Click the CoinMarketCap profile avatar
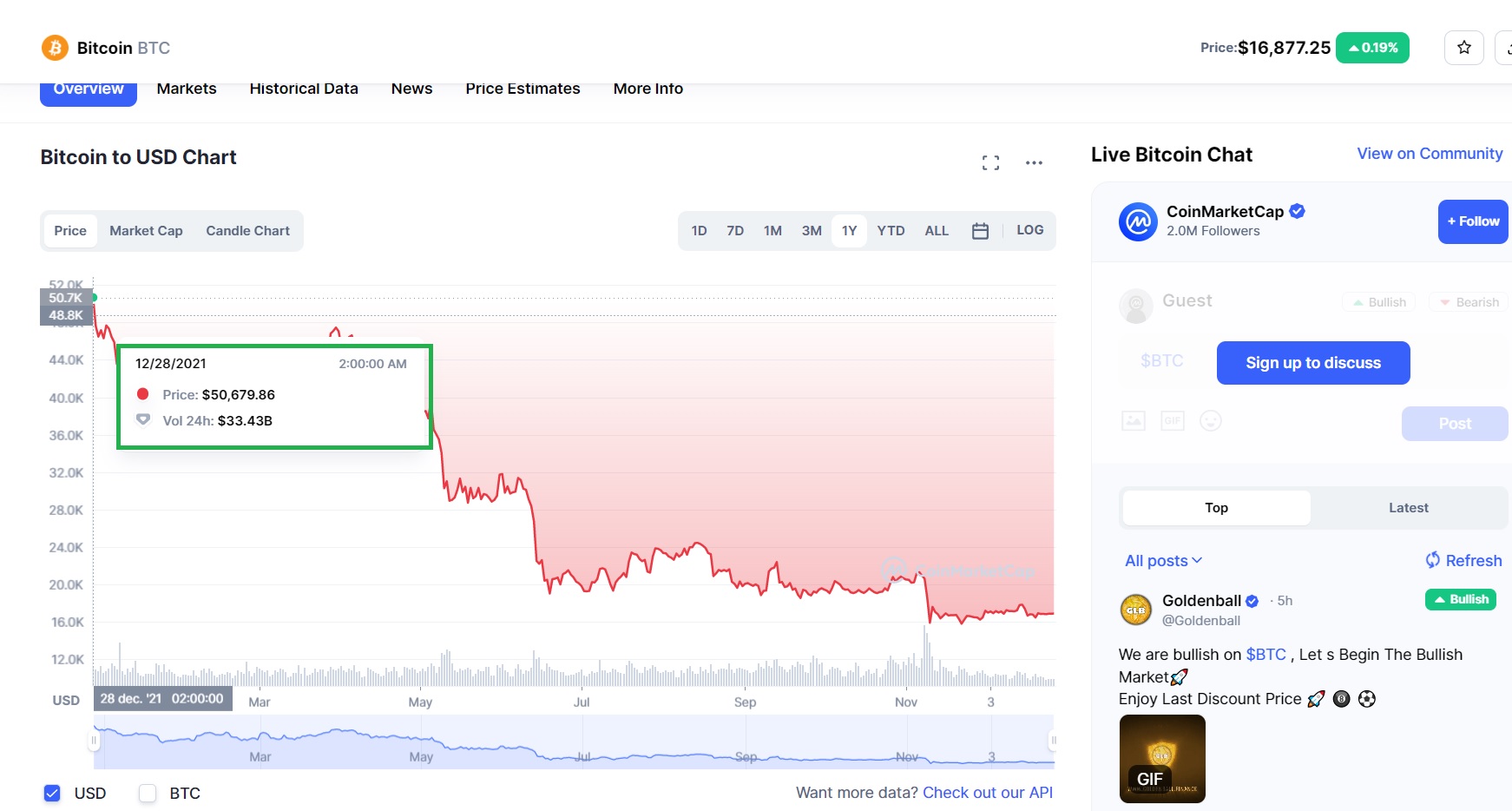Screen dimensions: 1512x811 1138,221
